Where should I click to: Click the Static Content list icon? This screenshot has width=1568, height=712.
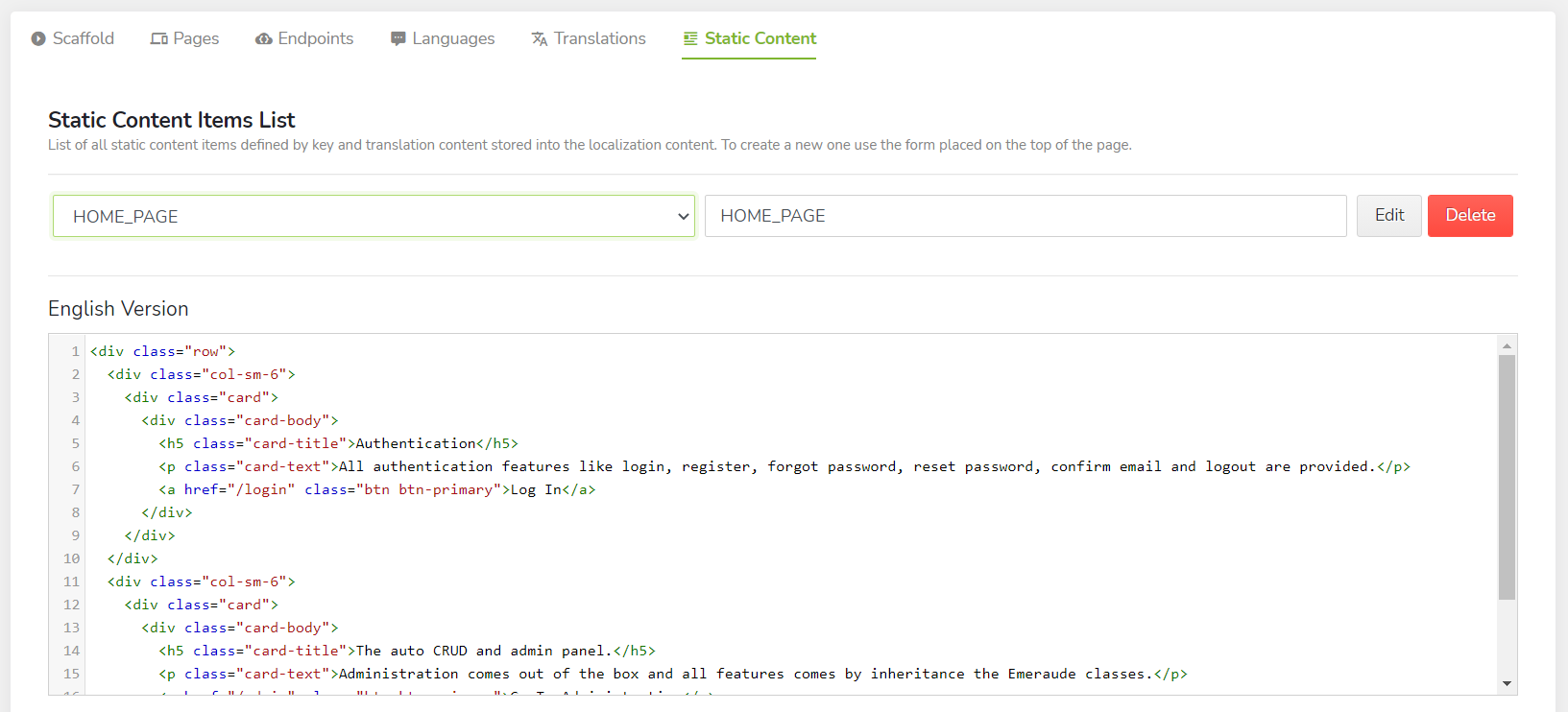coord(690,39)
